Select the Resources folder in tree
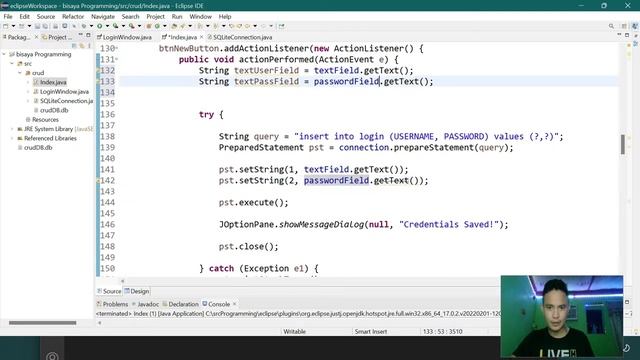This screenshot has width=640, height=360. pyautogui.click(x=42, y=120)
